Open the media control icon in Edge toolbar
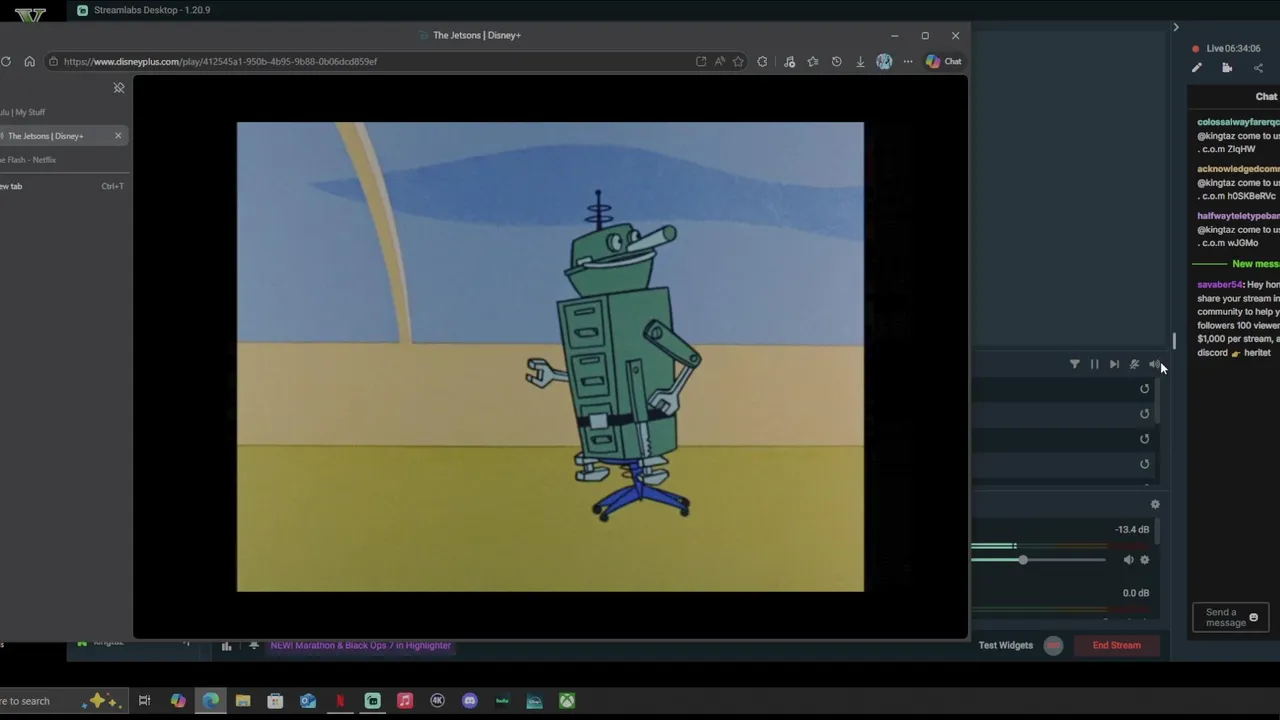Viewport: 1280px width, 720px height. (789, 61)
